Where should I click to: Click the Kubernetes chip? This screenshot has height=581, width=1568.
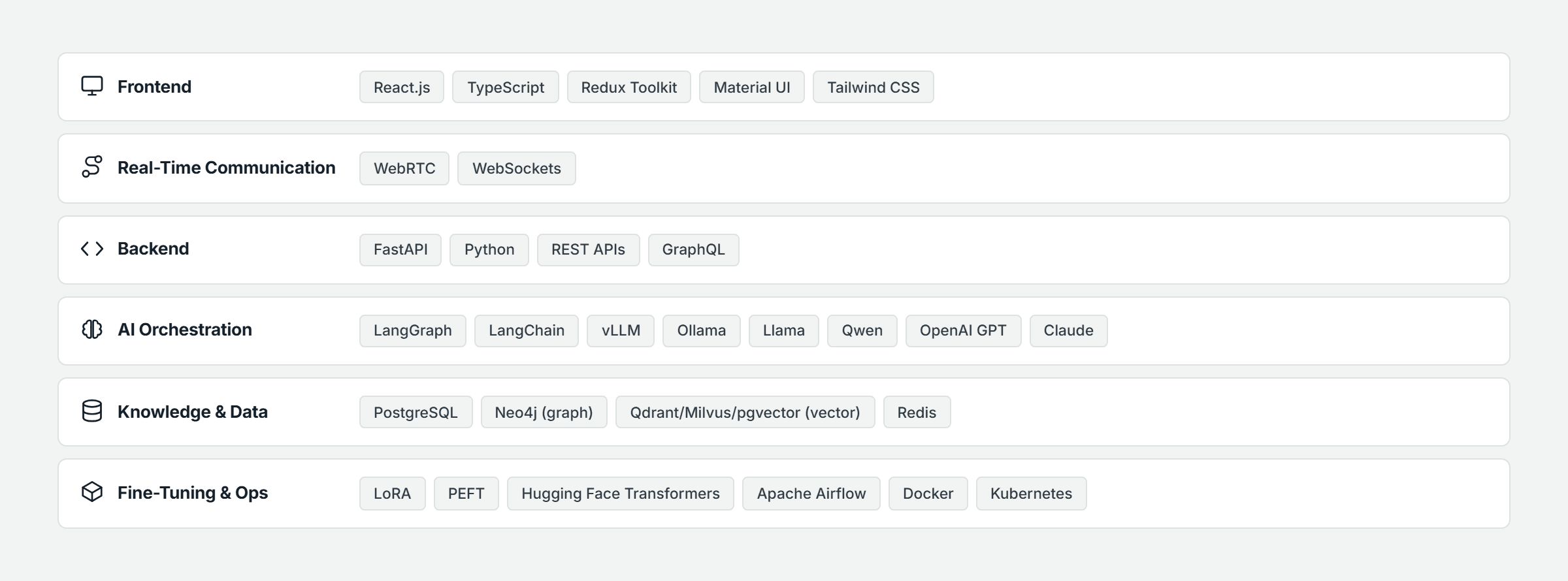pos(1032,494)
